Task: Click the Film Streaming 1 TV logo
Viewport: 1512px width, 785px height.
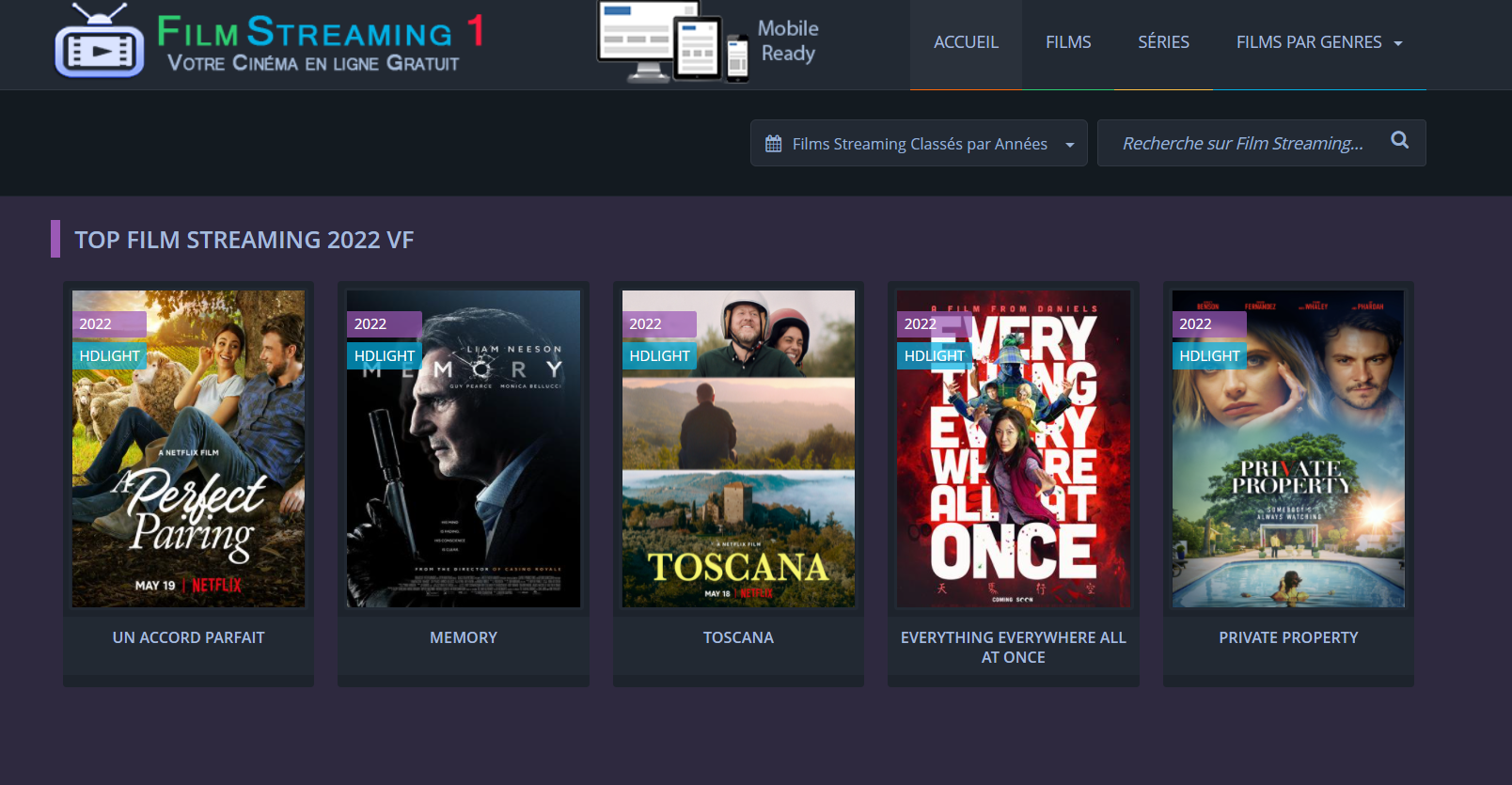Action: click(99, 42)
